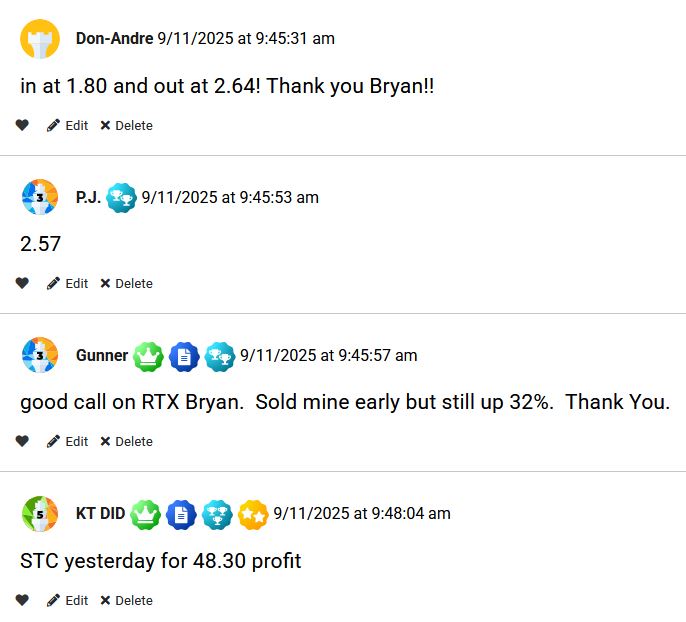
Task: Heart Gunner's RTX comment
Action: pos(22,442)
